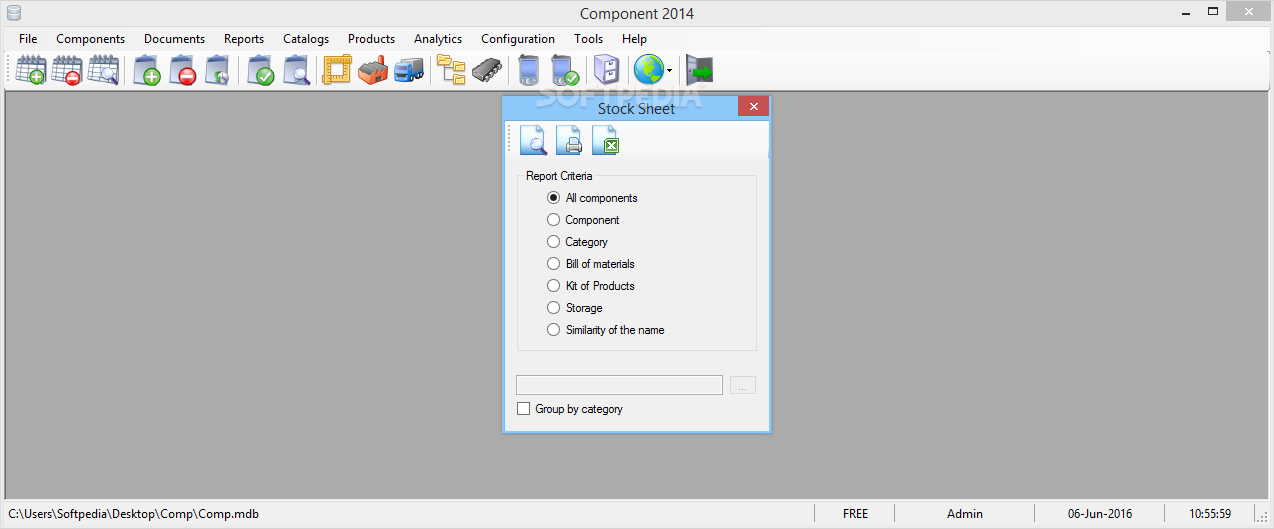Open the Reports menu
The height and width of the screenshot is (529, 1274).
244,39
